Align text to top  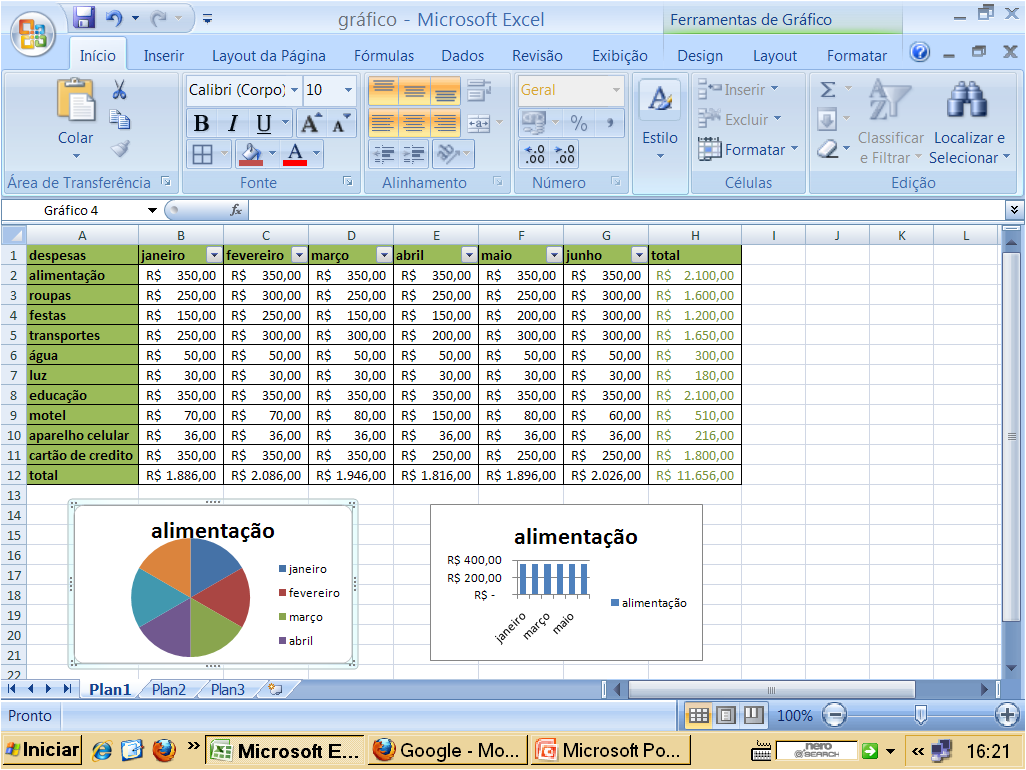point(383,91)
